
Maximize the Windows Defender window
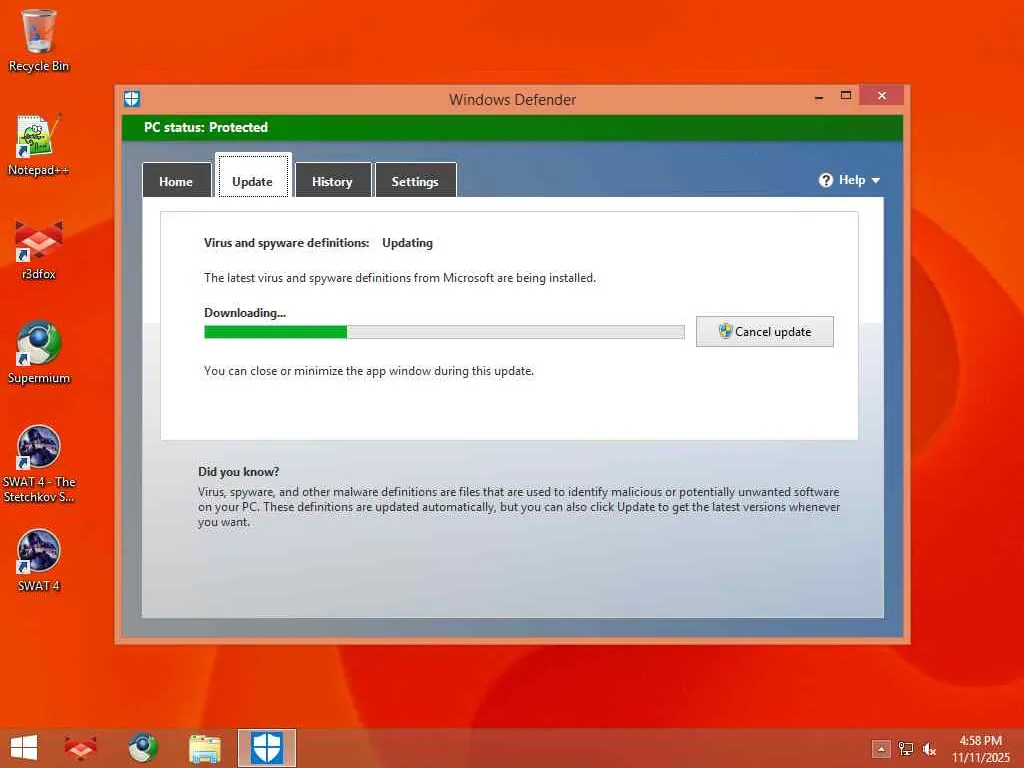(846, 96)
